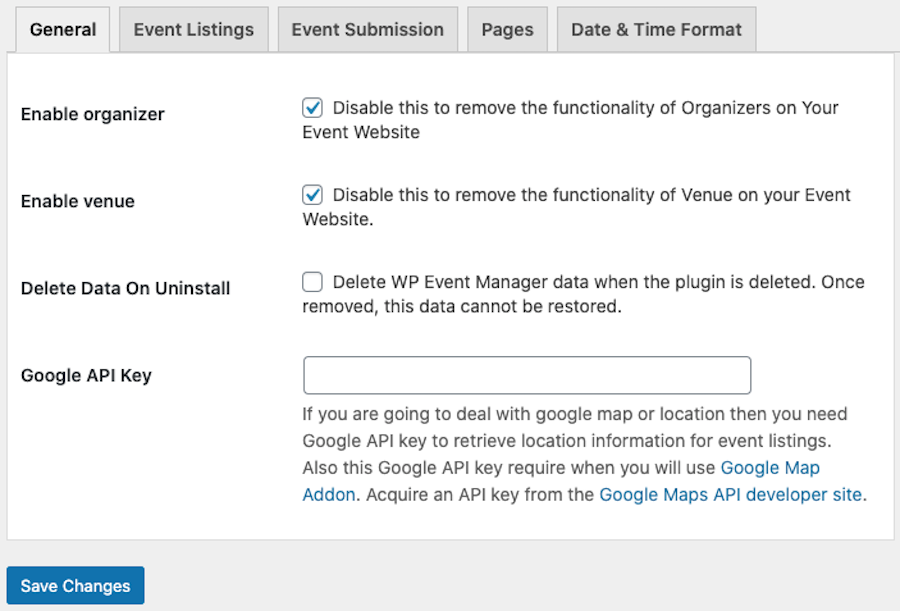Focus the Google API Key text field
This screenshot has height=611, width=900.
(x=527, y=375)
